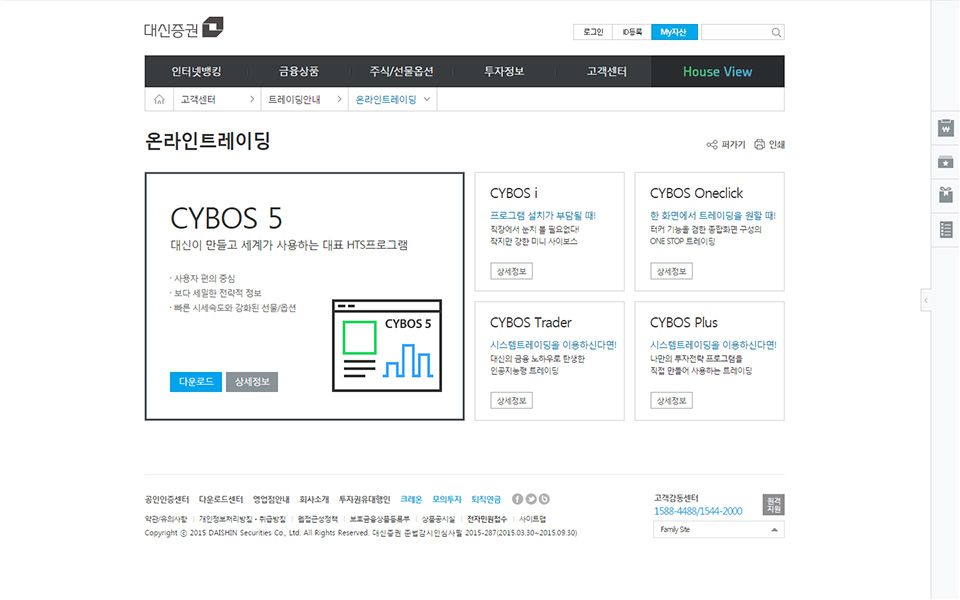Screen dimensions: 960x600
Task: Select the 주식/선물옵션 menu
Action: point(401,72)
